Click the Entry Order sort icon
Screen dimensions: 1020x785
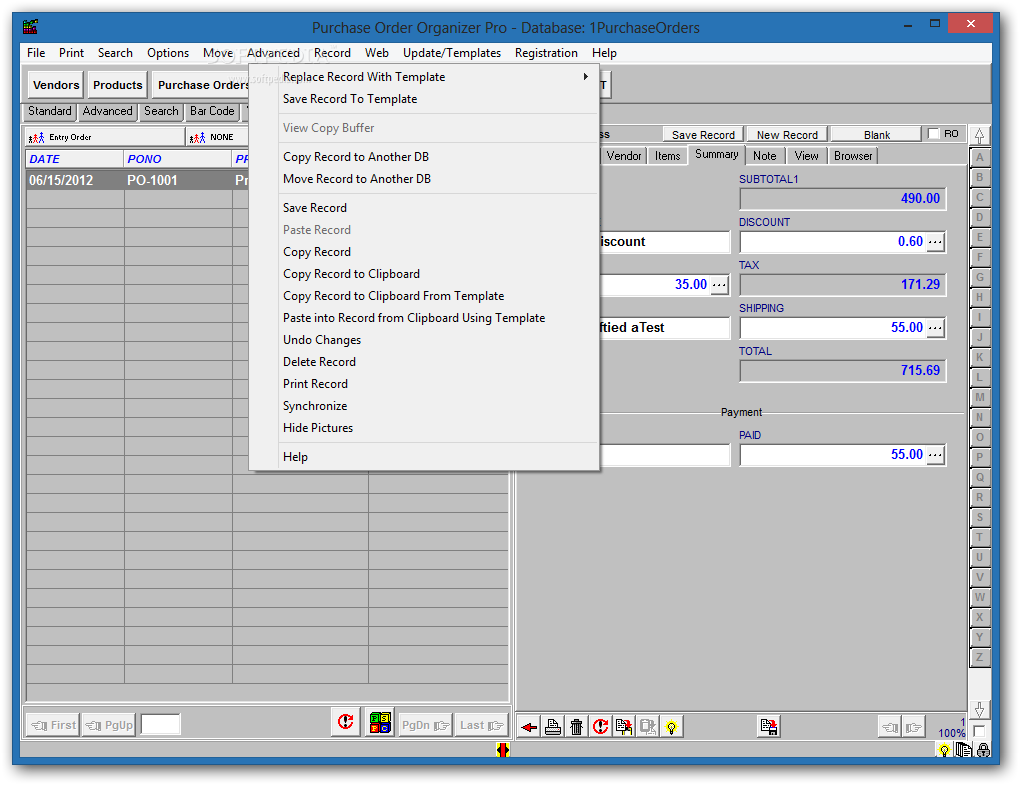(x=36, y=137)
